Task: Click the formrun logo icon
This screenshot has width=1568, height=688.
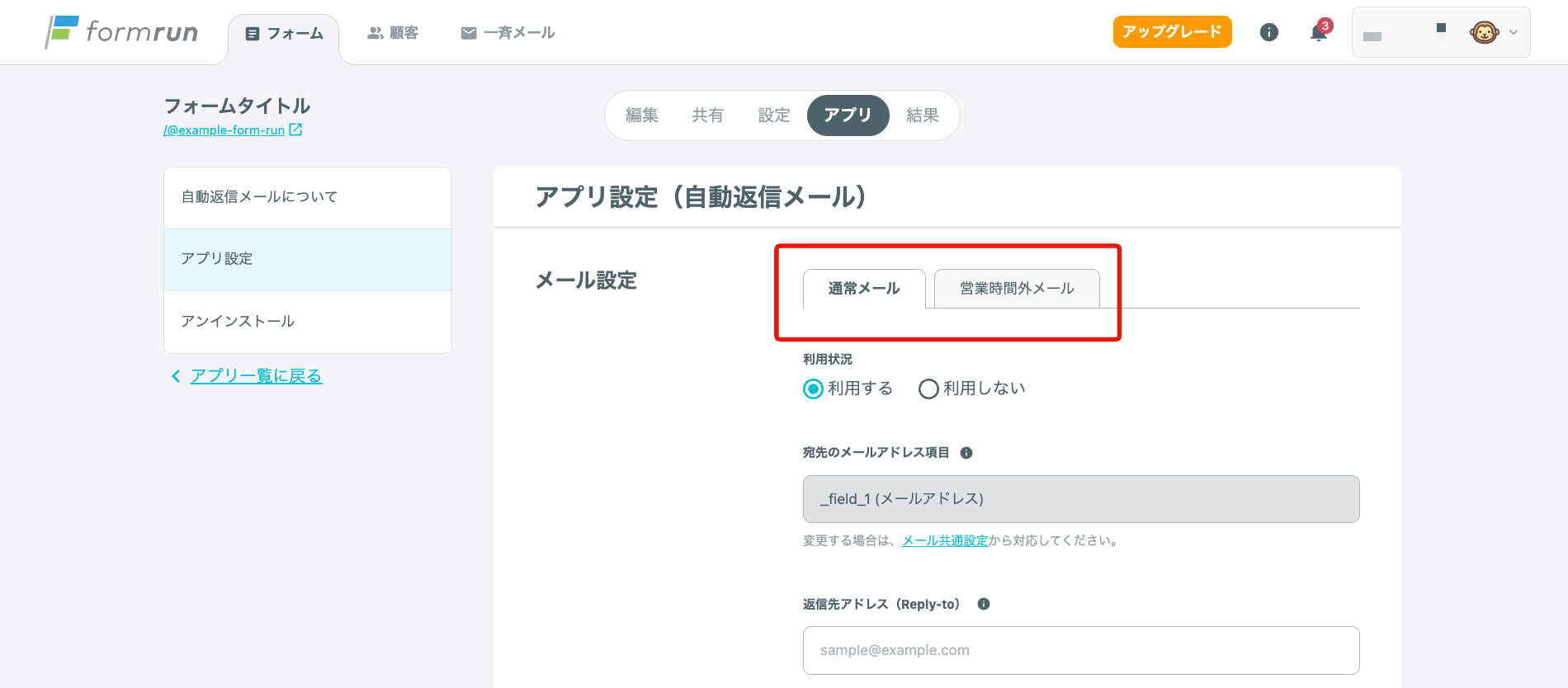Action: [62, 32]
